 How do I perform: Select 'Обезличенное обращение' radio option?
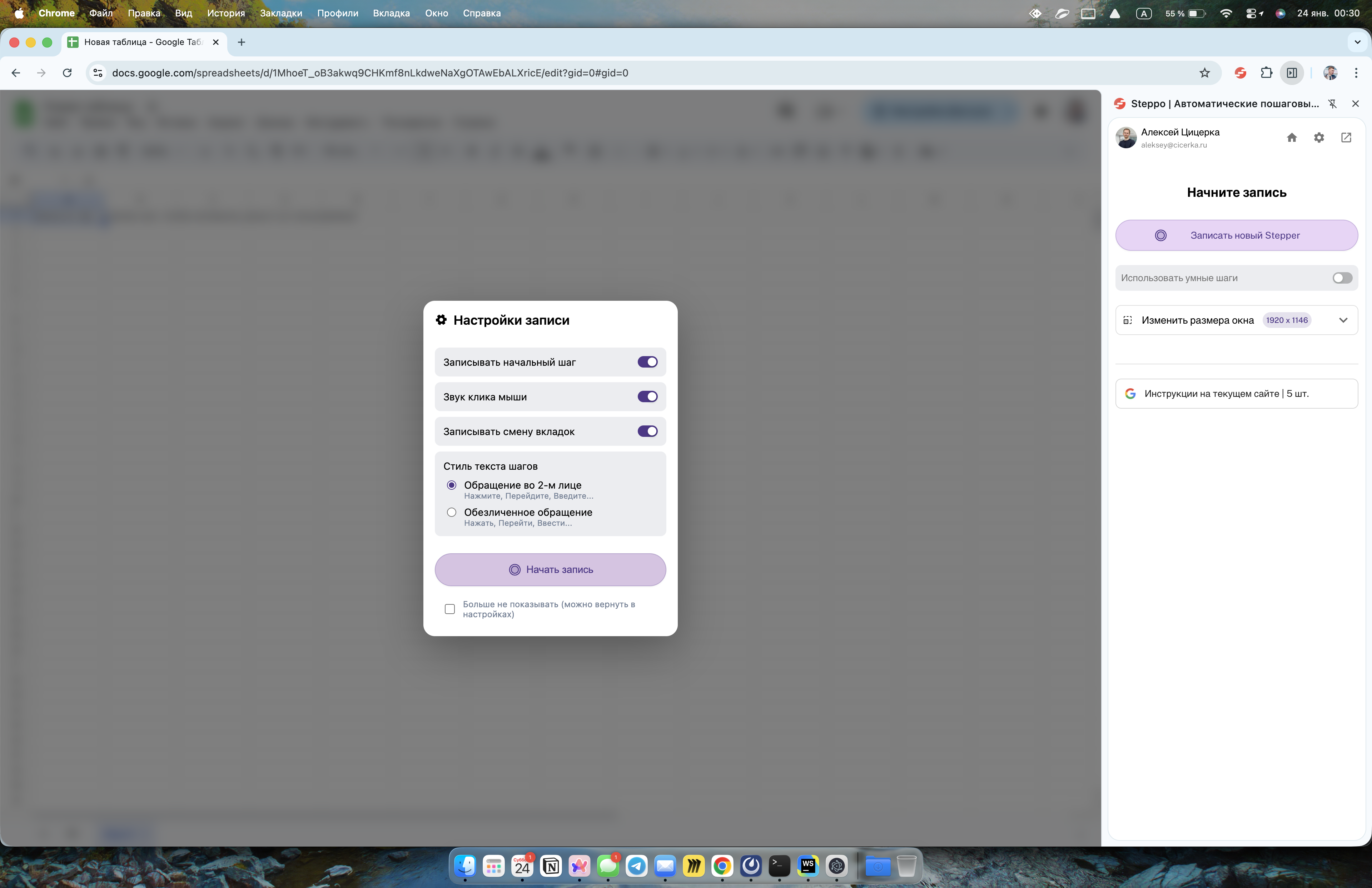tap(451, 512)
